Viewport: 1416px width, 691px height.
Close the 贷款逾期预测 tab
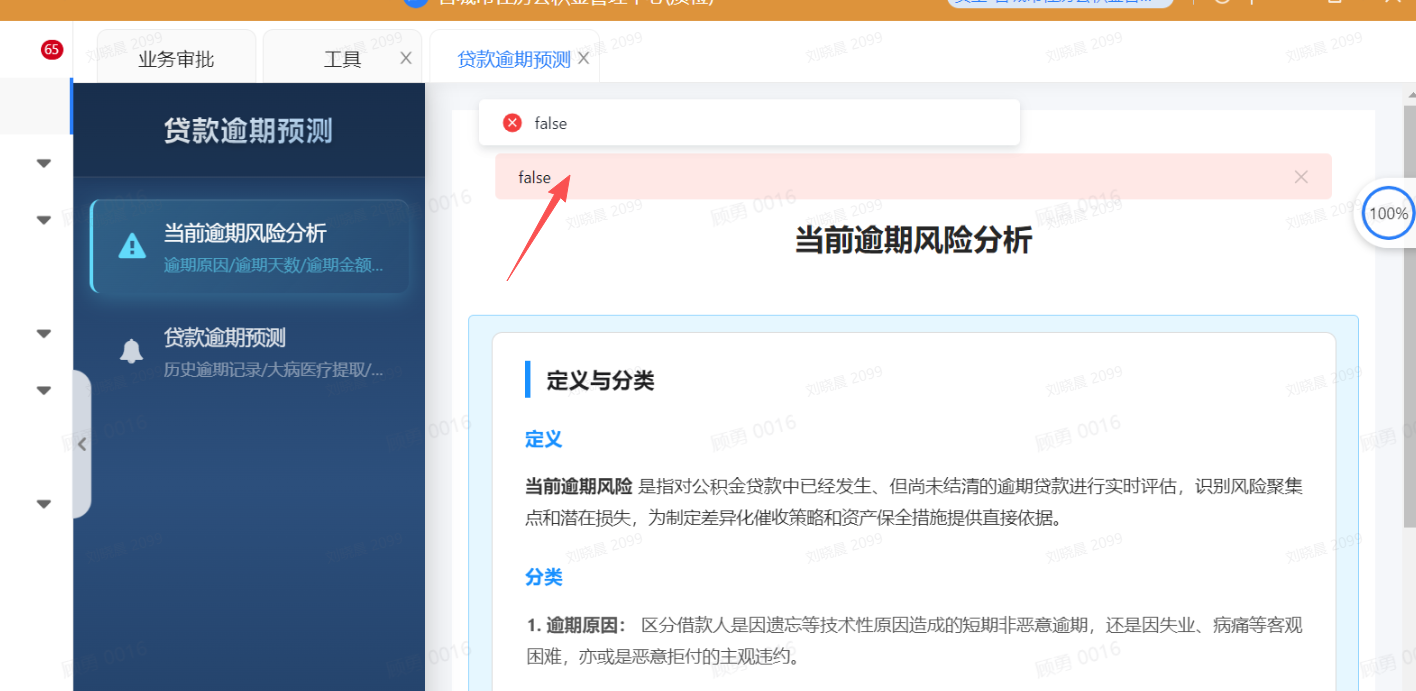point(584,58)
